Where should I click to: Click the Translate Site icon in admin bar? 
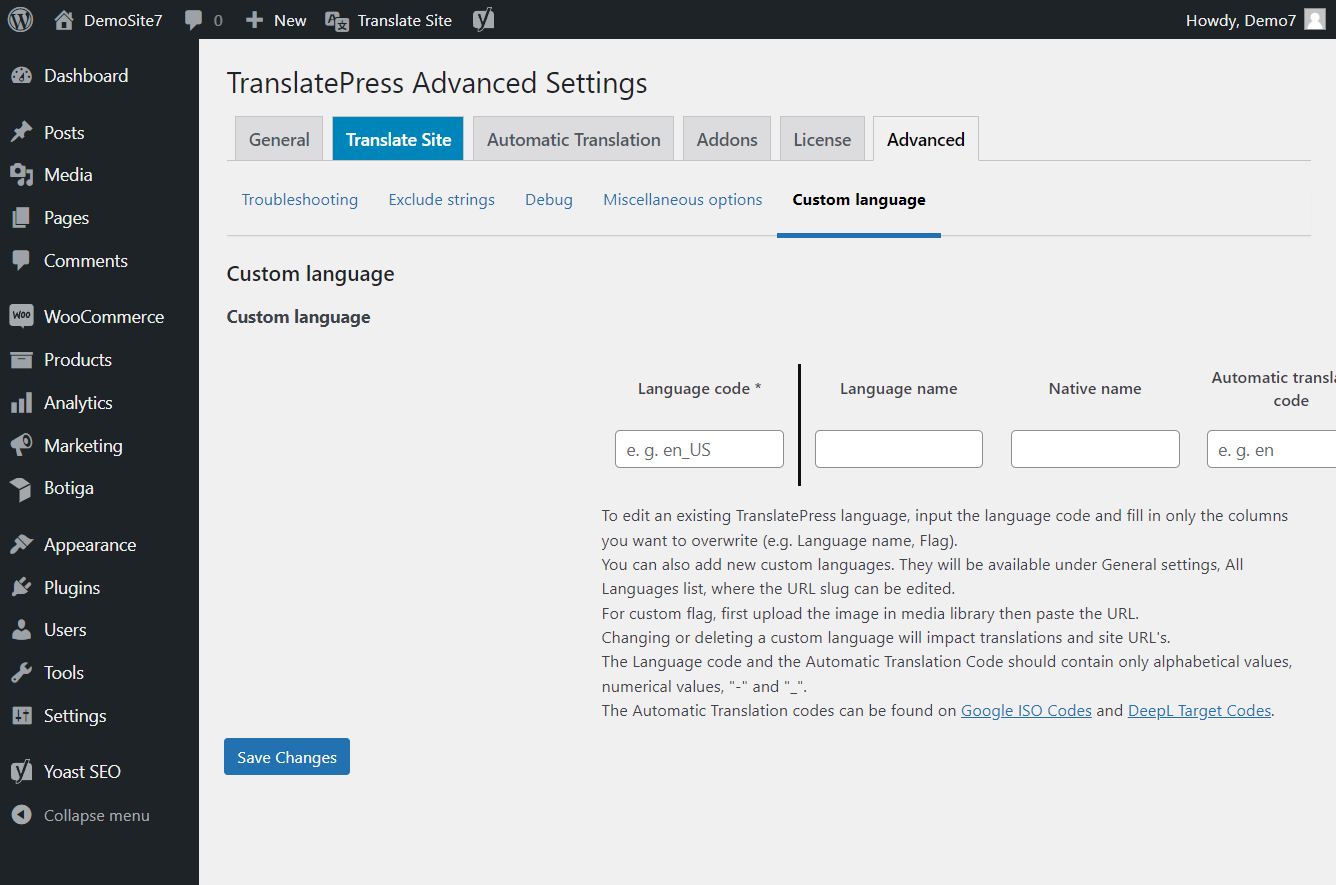[337, 20]
